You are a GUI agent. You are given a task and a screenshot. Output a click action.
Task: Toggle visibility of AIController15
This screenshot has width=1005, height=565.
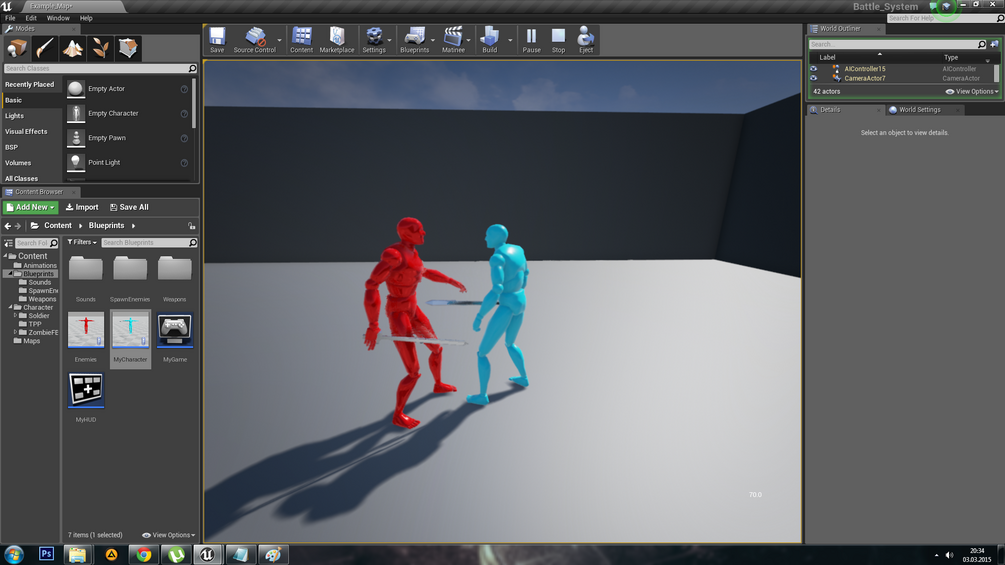point(814,69)
